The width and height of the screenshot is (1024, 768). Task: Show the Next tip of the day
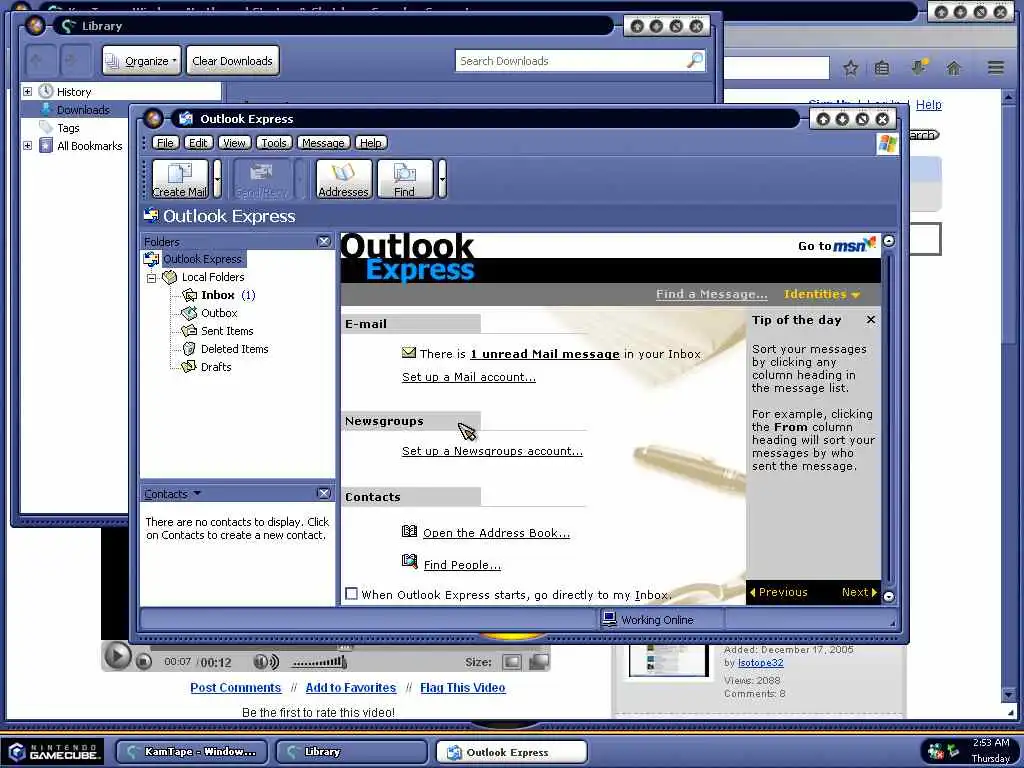859,592
